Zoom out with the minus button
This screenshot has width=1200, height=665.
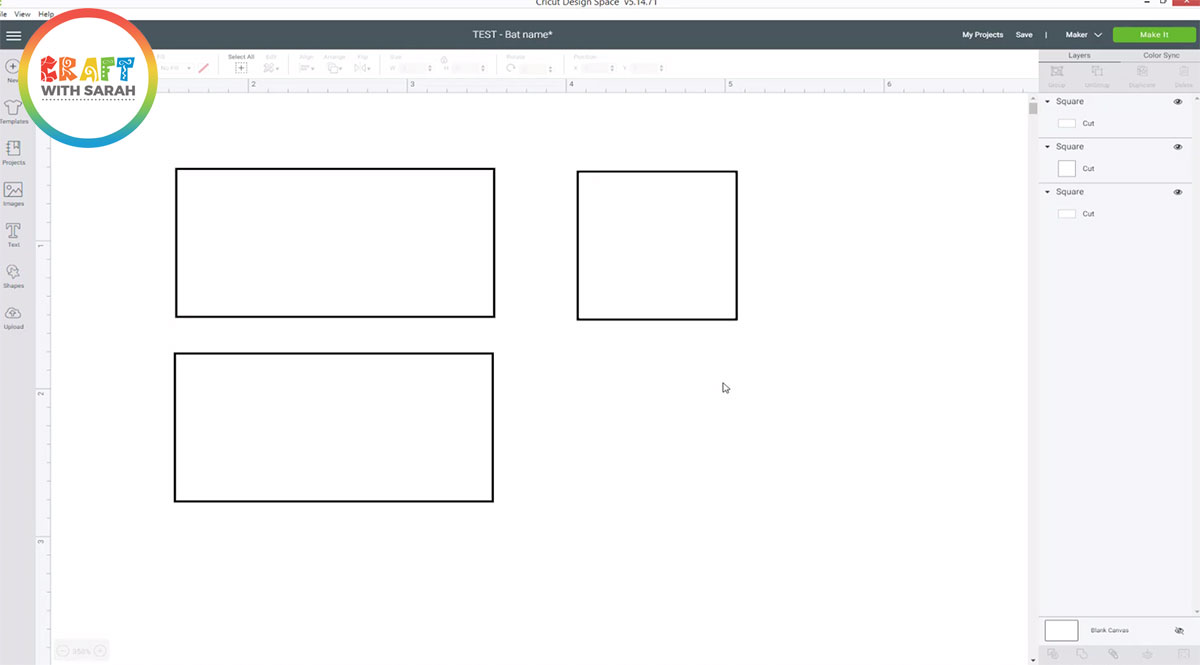64,651
